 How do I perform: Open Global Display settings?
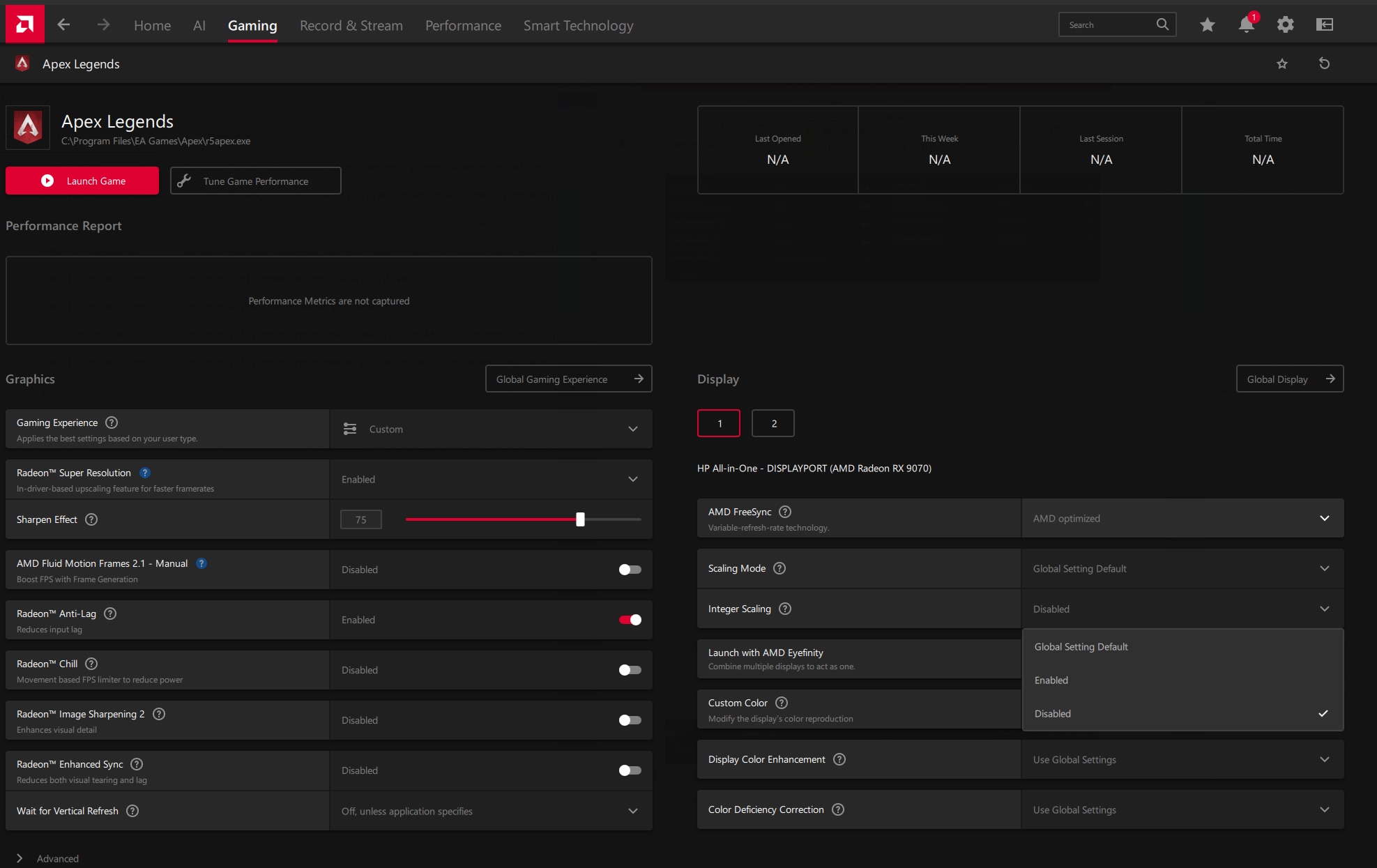click(x=1290, y=379)
